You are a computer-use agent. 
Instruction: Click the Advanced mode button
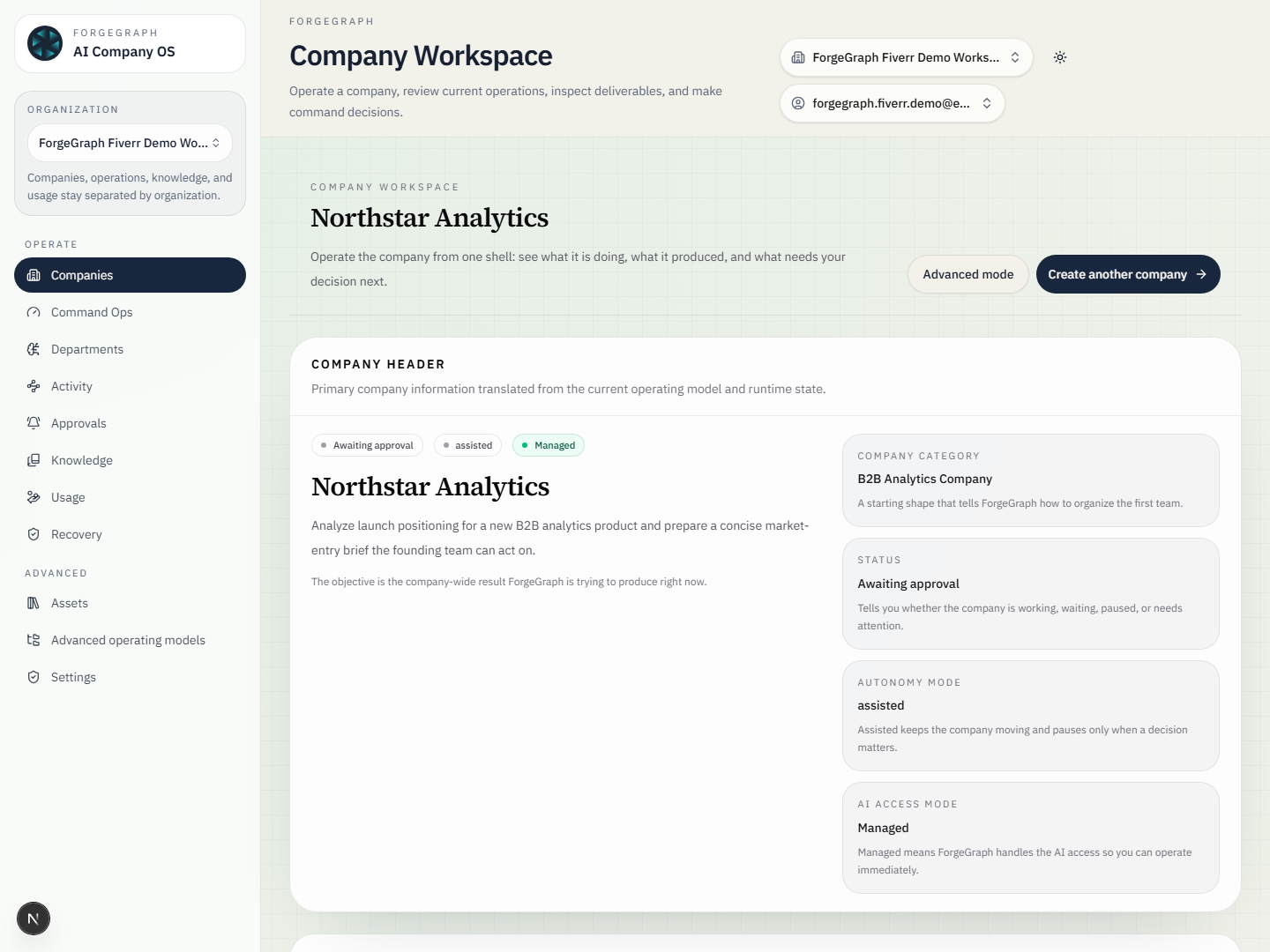[968, 274]
